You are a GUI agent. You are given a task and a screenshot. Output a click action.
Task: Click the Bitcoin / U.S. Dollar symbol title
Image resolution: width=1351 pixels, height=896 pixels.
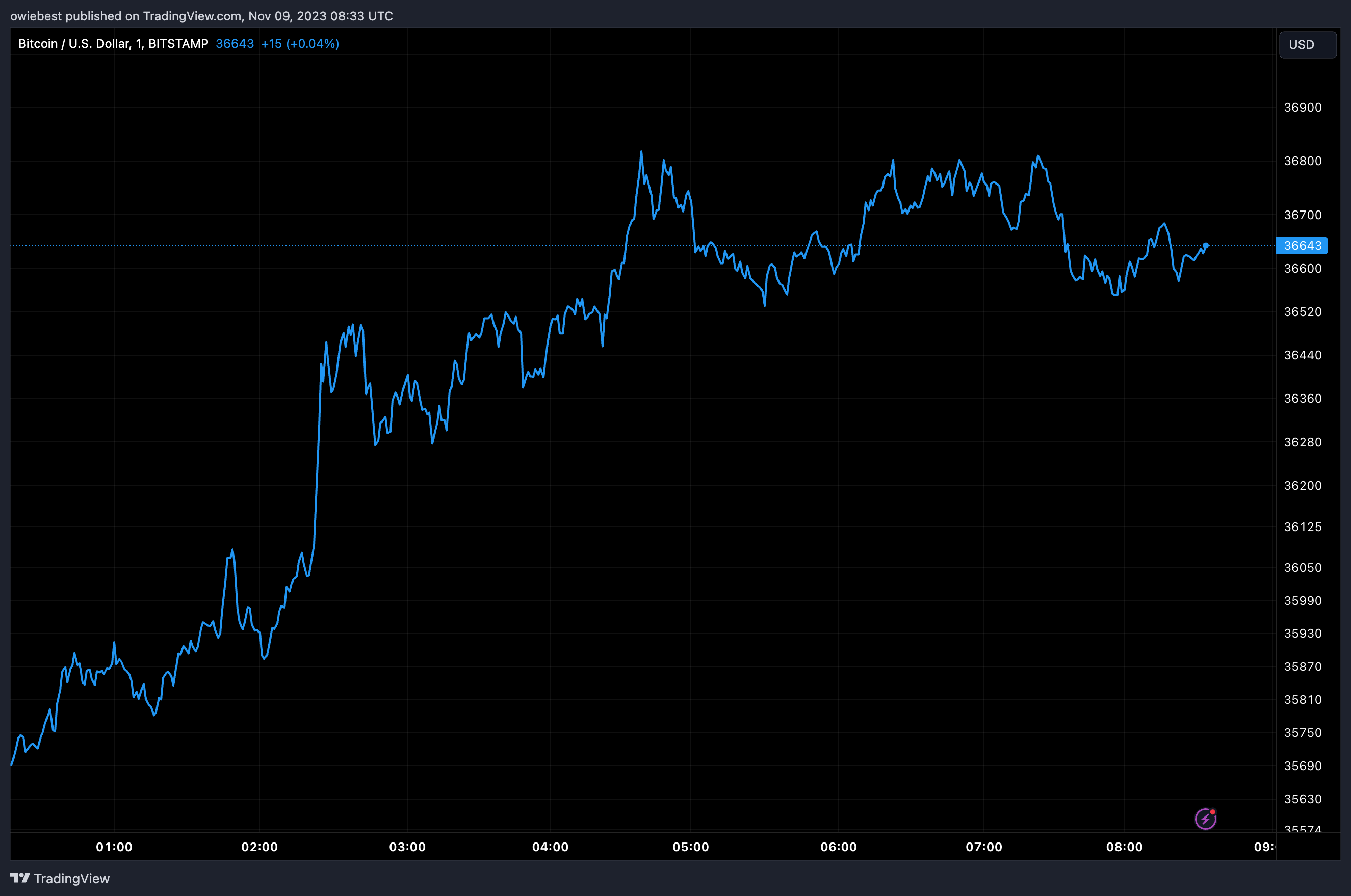[113, 44]
